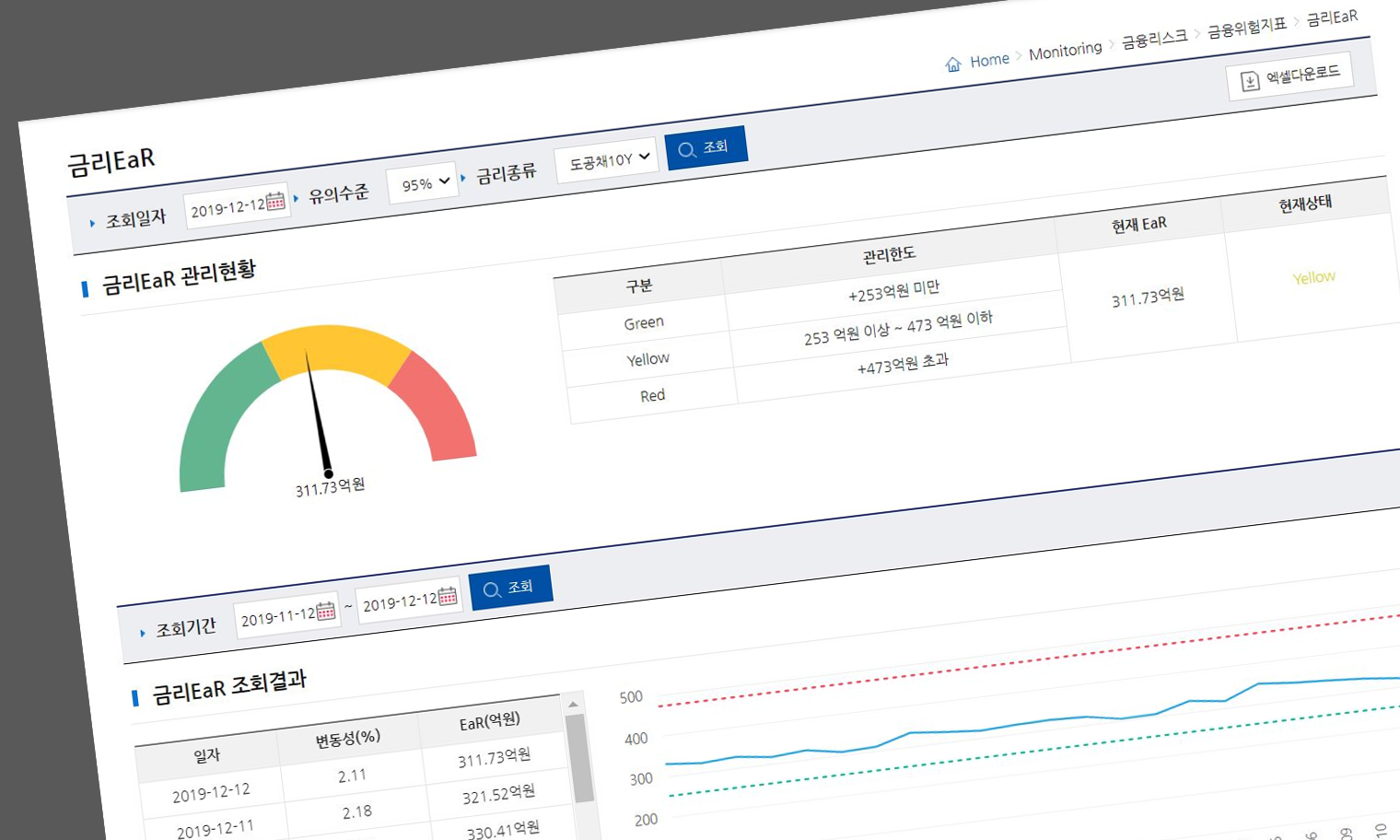Click the EaR(억원) column header
This screenshot has width=1400, height=840.
point(490,721)
